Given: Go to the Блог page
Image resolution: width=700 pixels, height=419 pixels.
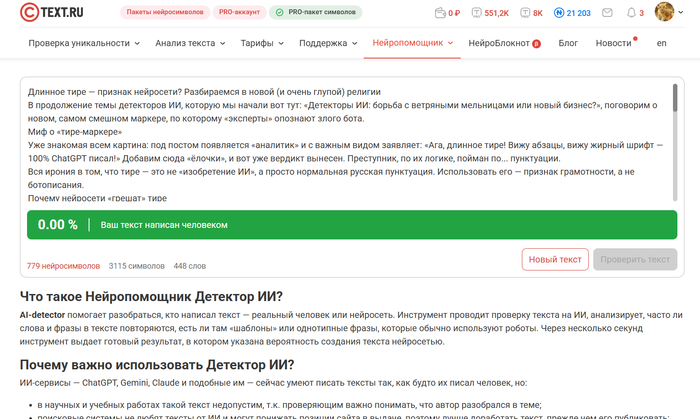Looking at the screenshot, I should 568,43.
